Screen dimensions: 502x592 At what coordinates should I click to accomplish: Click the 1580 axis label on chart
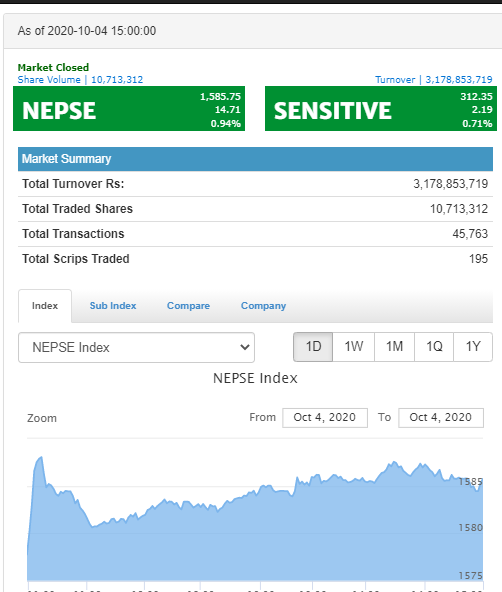tap(471, 528)
